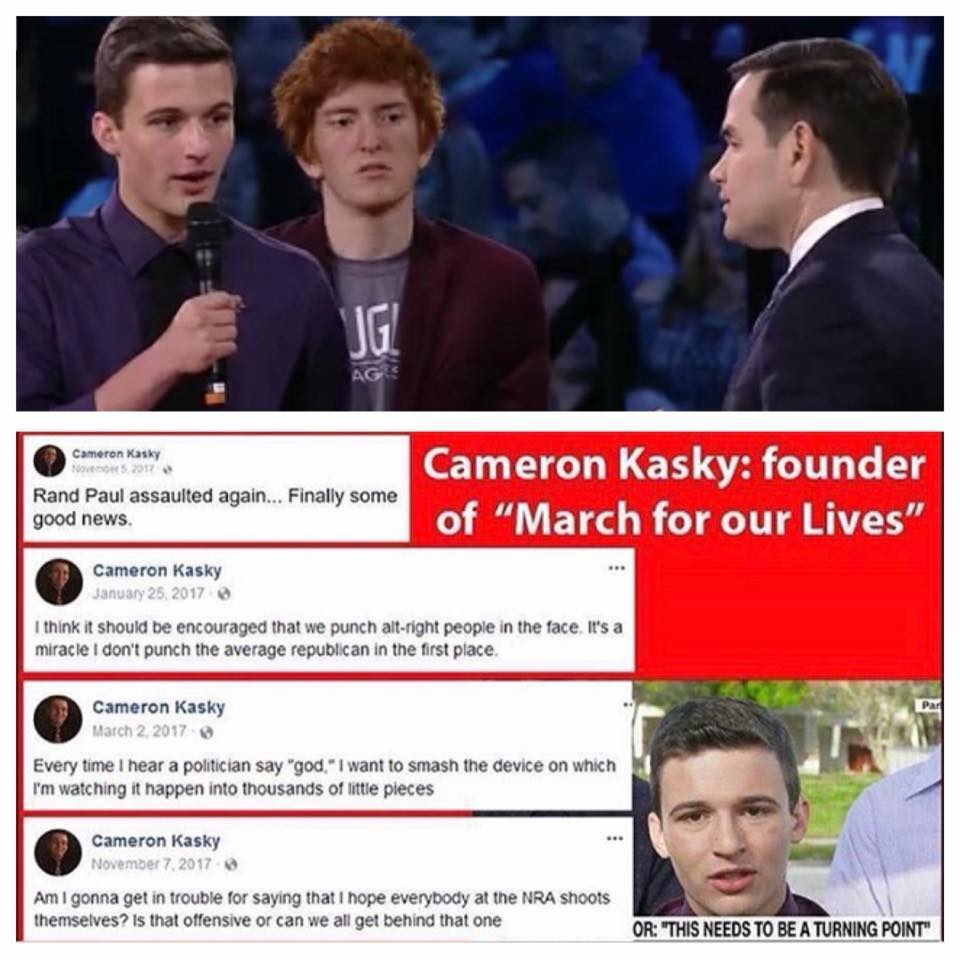Open the author name link on March 2 post
This screenshot has height=960, width=960.
[x=159, y=707]
